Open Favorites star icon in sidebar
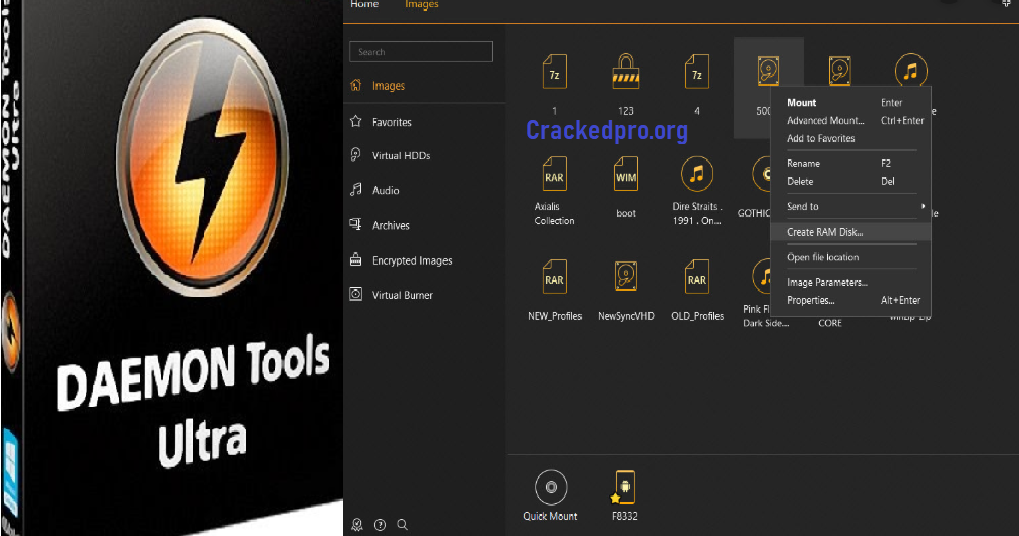 click(x=355, y=121)
